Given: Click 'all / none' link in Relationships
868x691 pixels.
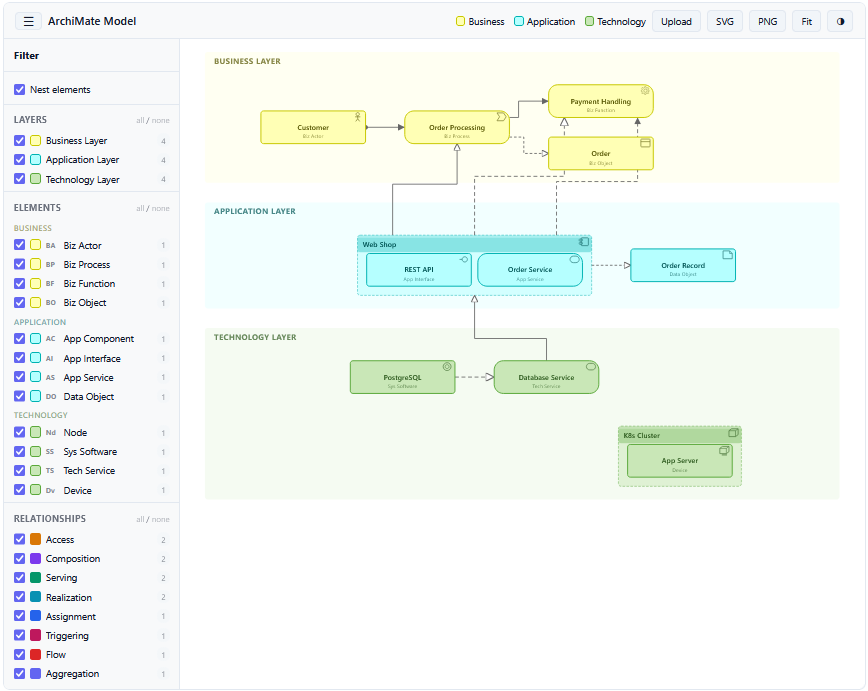Looking at the screenshot, I should (x=153, y=519).
